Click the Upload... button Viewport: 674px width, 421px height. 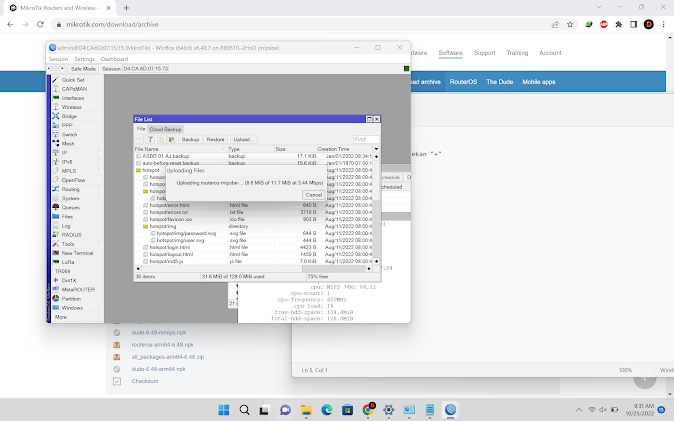point(243,139)
